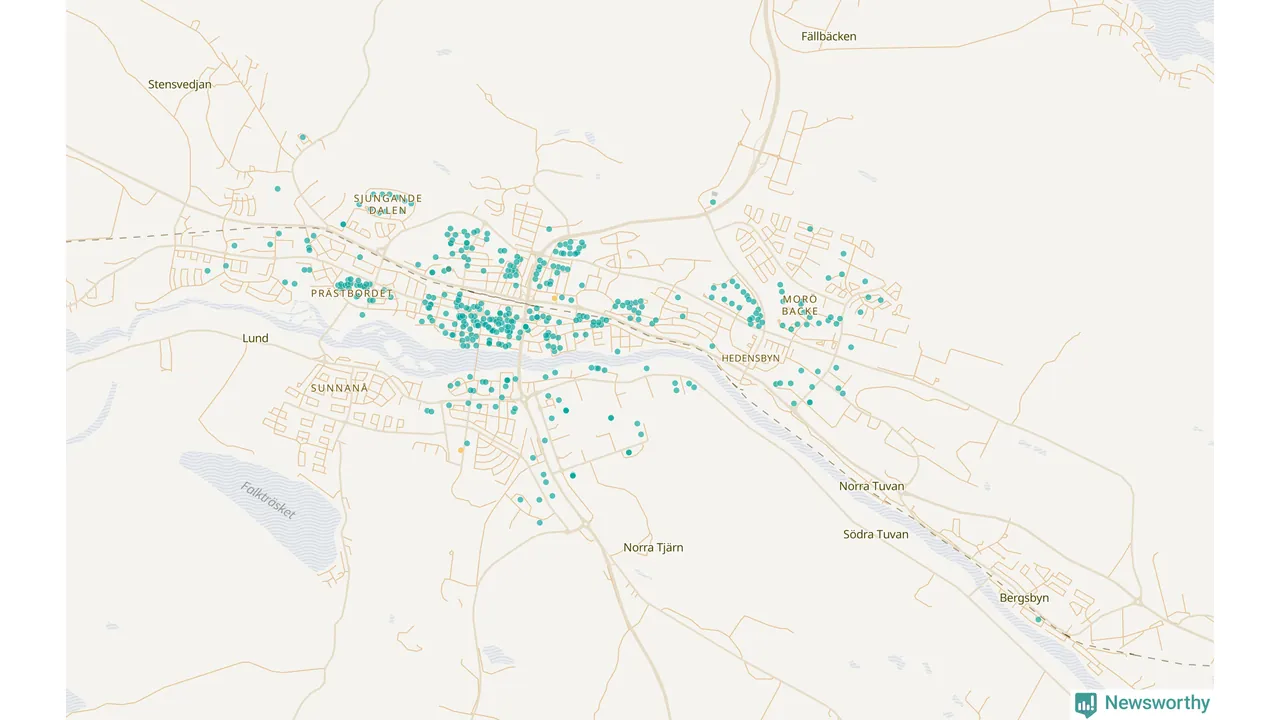Viewport: 1280px width, 720px height.
Task: Click the Lund place label
Action: point(255,339)
